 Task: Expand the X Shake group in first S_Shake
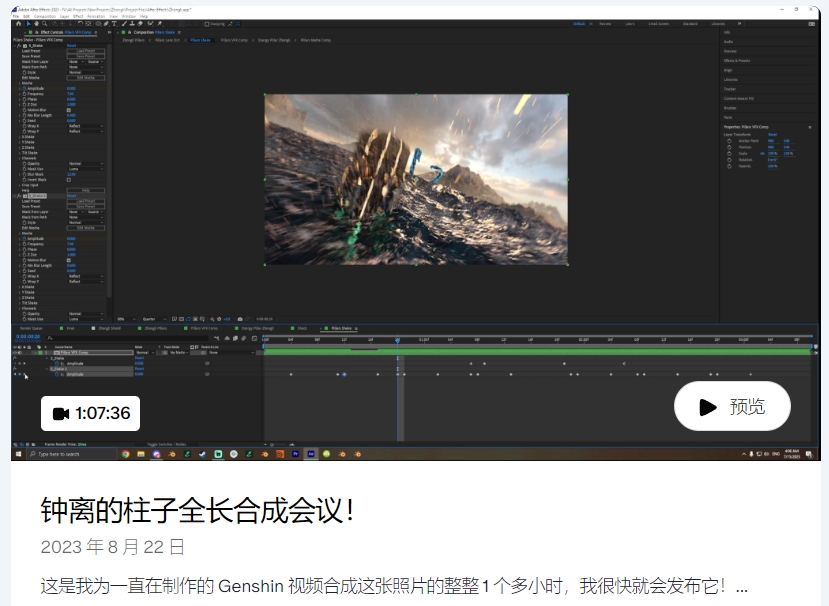[20, 137]
